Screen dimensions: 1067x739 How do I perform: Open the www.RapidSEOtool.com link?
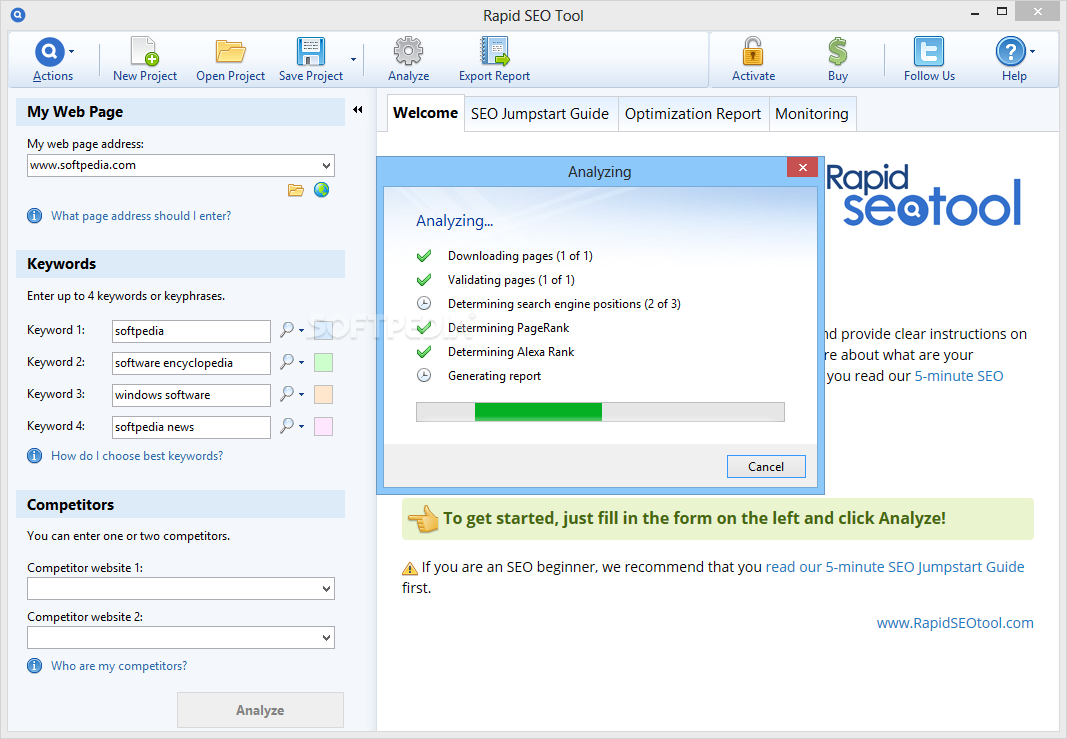tap(955, 623)
